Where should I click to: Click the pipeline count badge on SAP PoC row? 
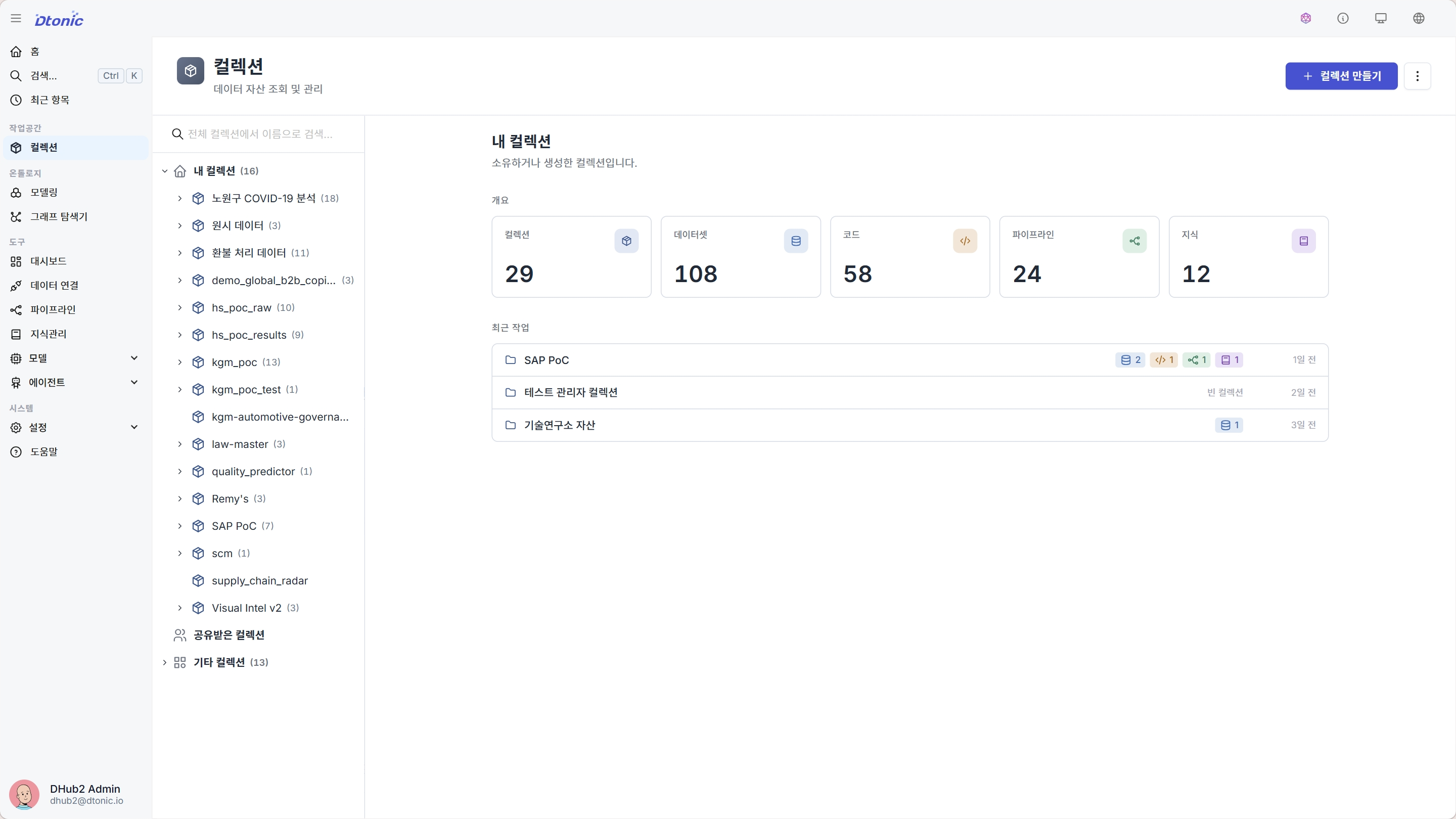coord(1197,360)
